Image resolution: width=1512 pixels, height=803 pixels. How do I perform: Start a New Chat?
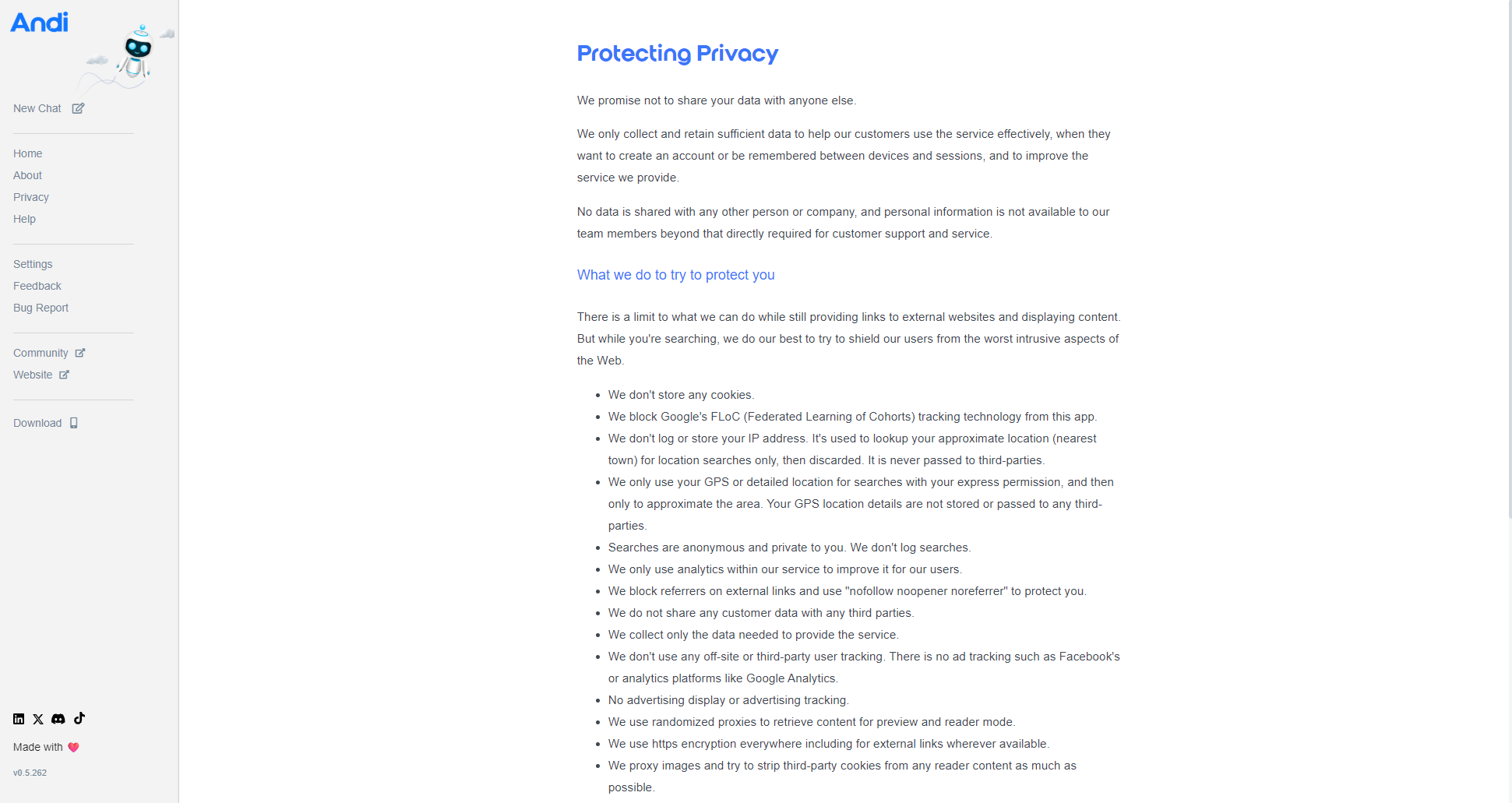[37, 108]
